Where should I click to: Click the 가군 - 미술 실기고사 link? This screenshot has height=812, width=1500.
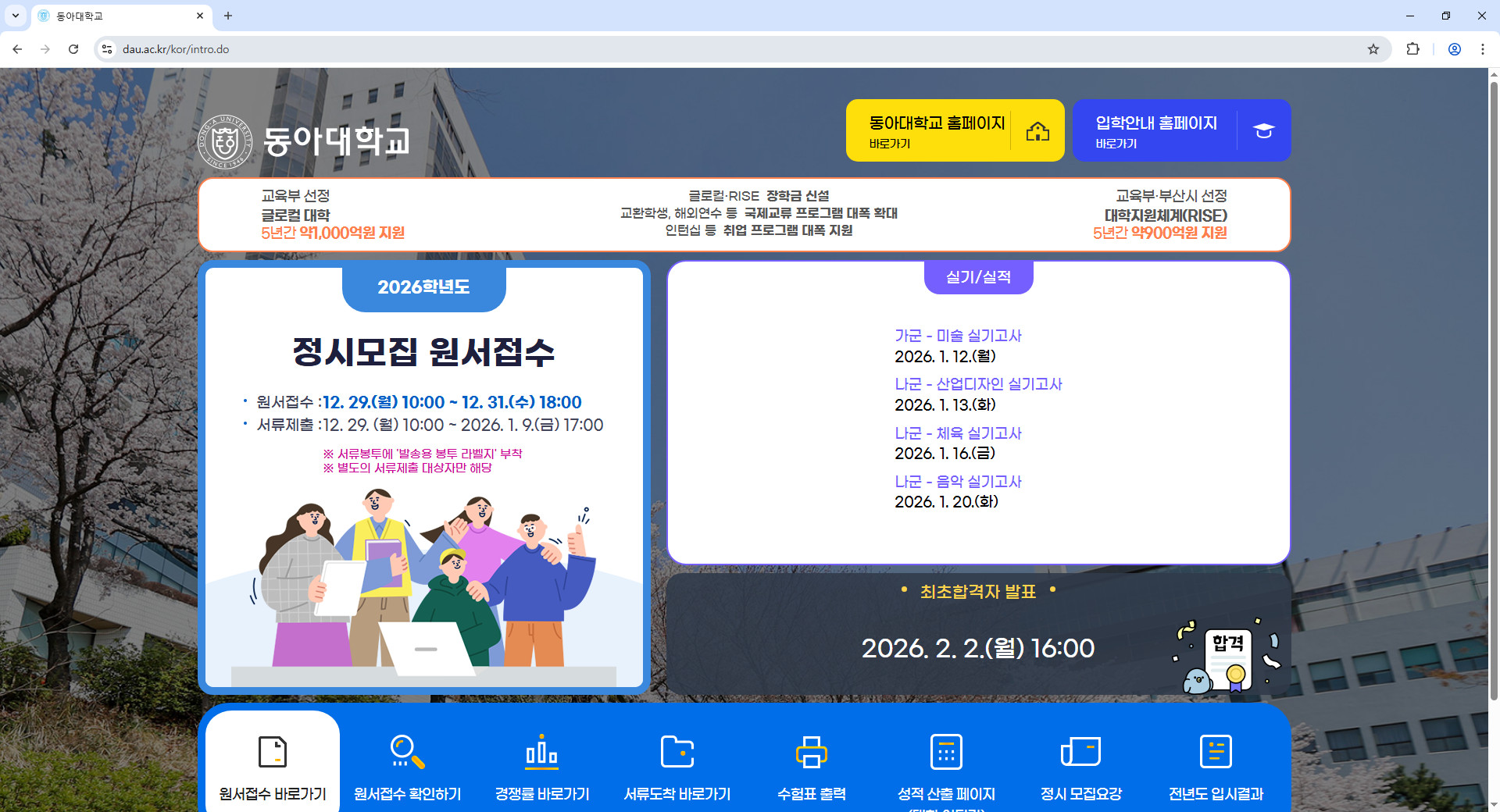[x=958, y=336]
